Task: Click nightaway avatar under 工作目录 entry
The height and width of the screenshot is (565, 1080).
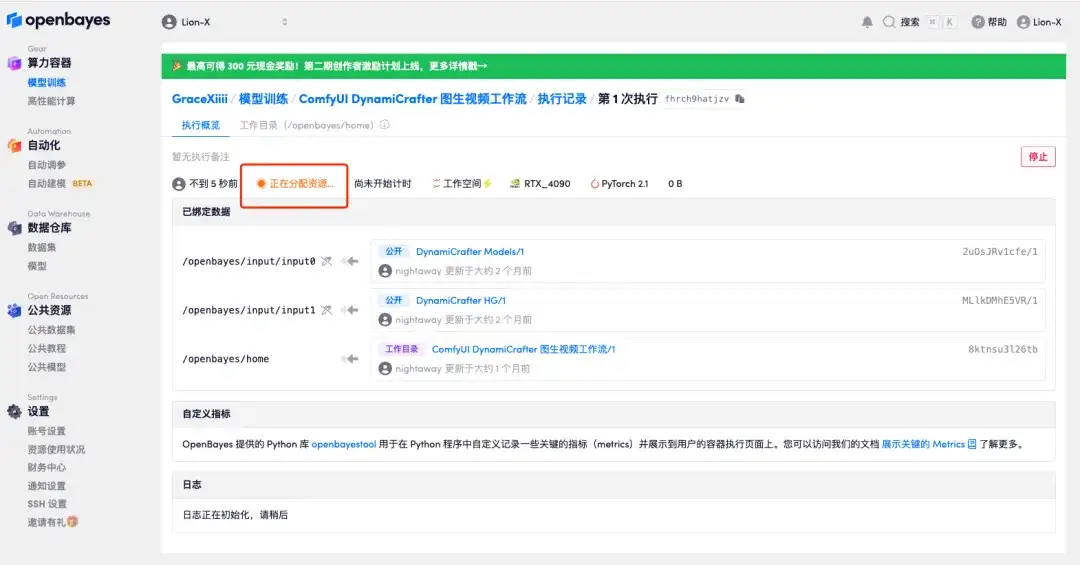Action: [385, 369]
